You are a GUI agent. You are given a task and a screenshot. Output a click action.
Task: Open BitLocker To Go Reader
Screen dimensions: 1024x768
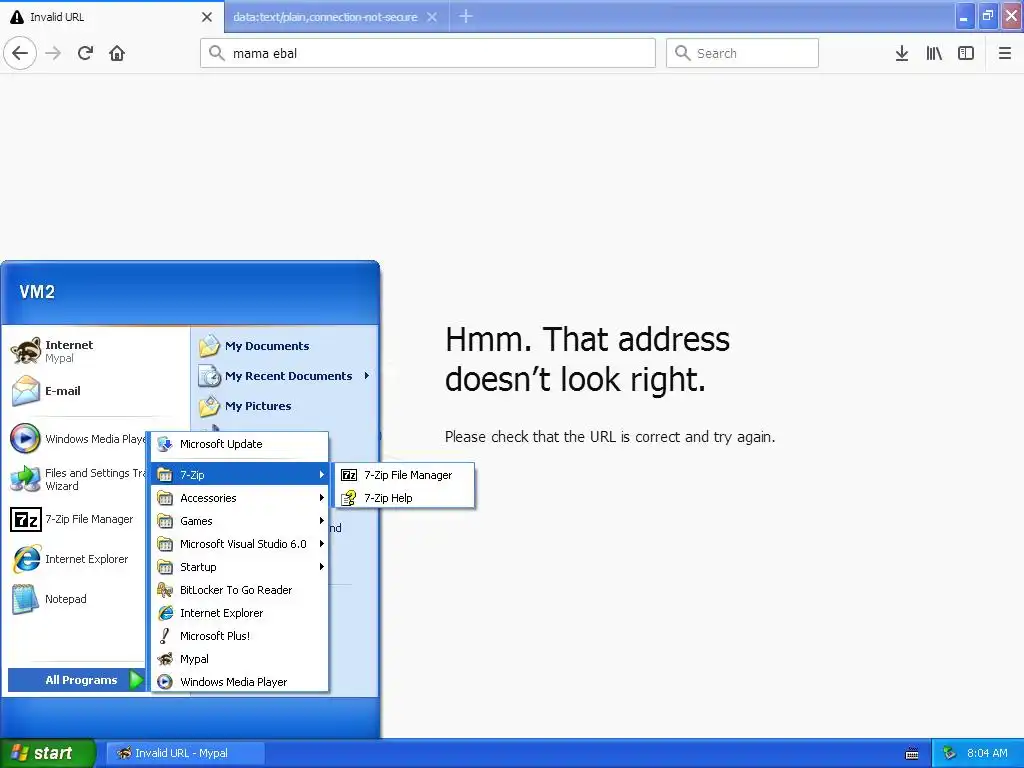pyautogui.click(x=240, y=590)
